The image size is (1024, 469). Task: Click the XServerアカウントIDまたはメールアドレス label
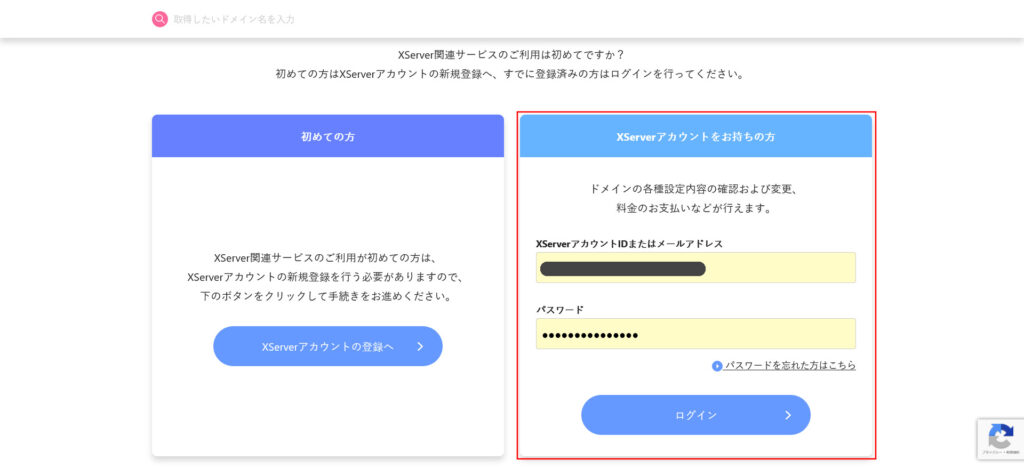[x=630, y=244]
